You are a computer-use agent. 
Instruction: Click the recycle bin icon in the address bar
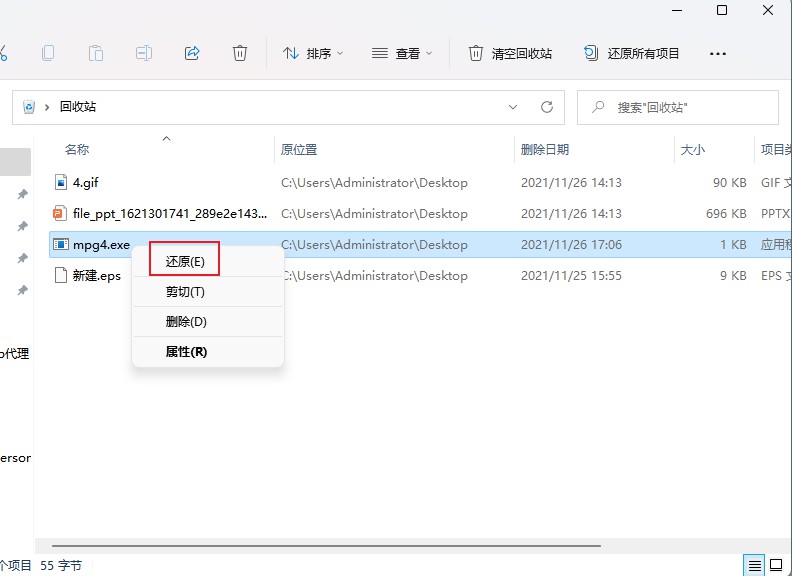click(29, 107)
